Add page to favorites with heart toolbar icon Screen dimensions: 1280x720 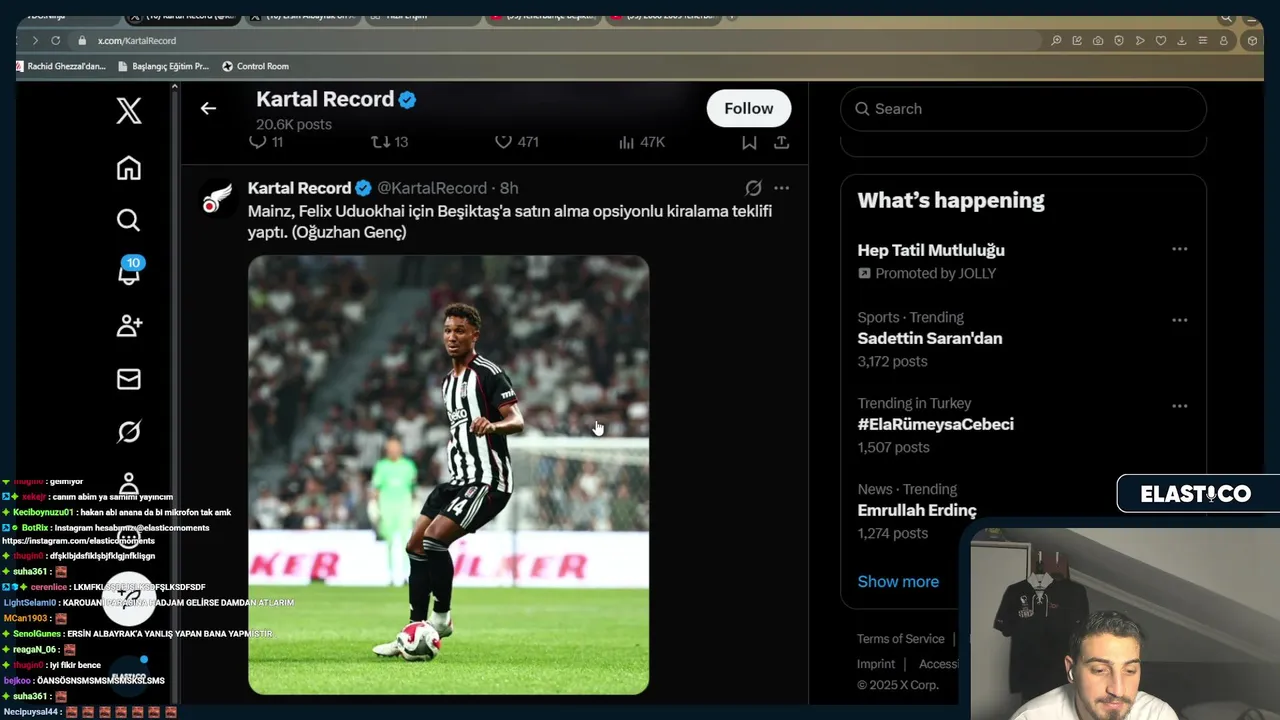(1161, 41)
